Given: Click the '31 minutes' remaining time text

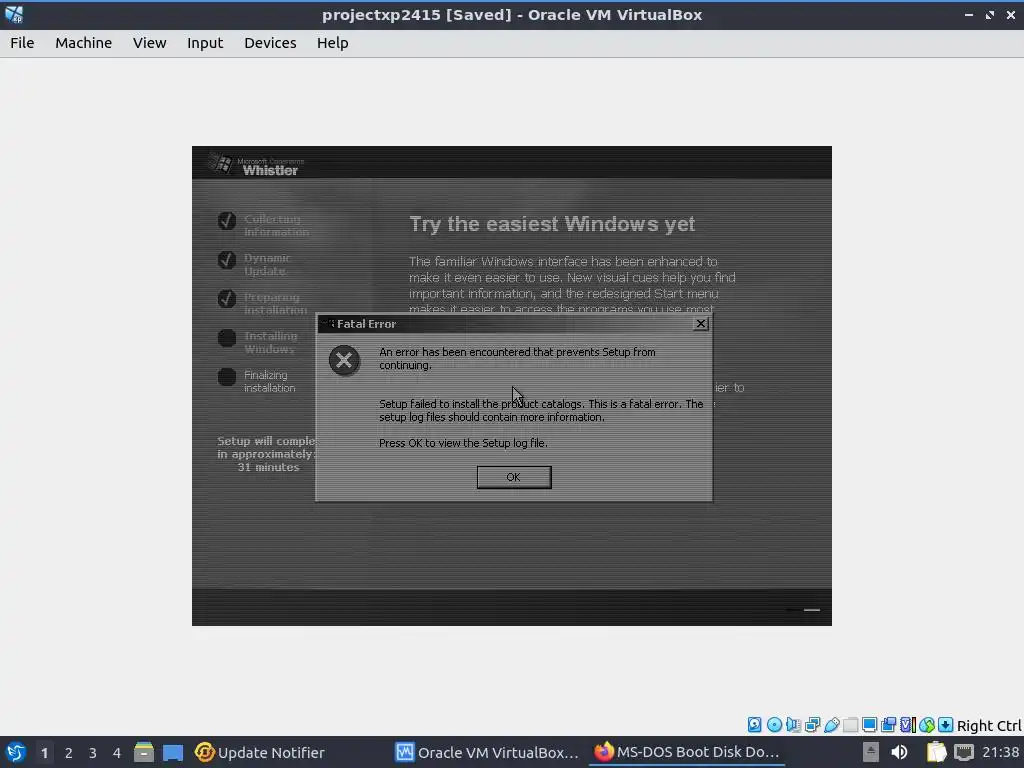Looking at the screenshot, I should pos(268,467).
